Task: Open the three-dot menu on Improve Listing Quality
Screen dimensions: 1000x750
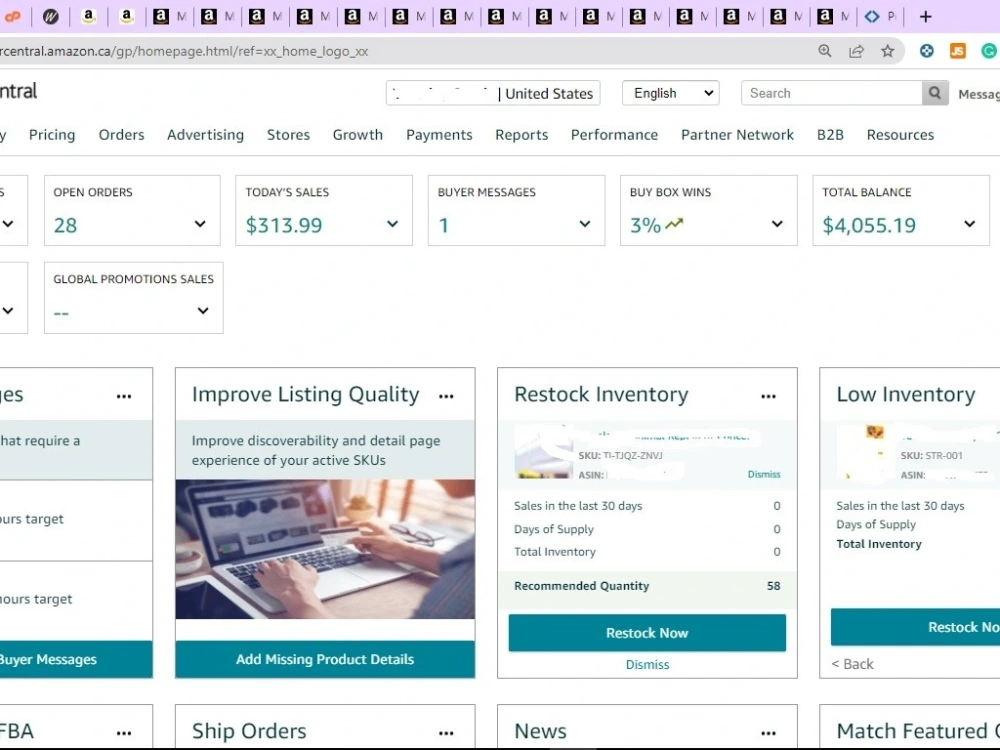Action: point(446,396)
